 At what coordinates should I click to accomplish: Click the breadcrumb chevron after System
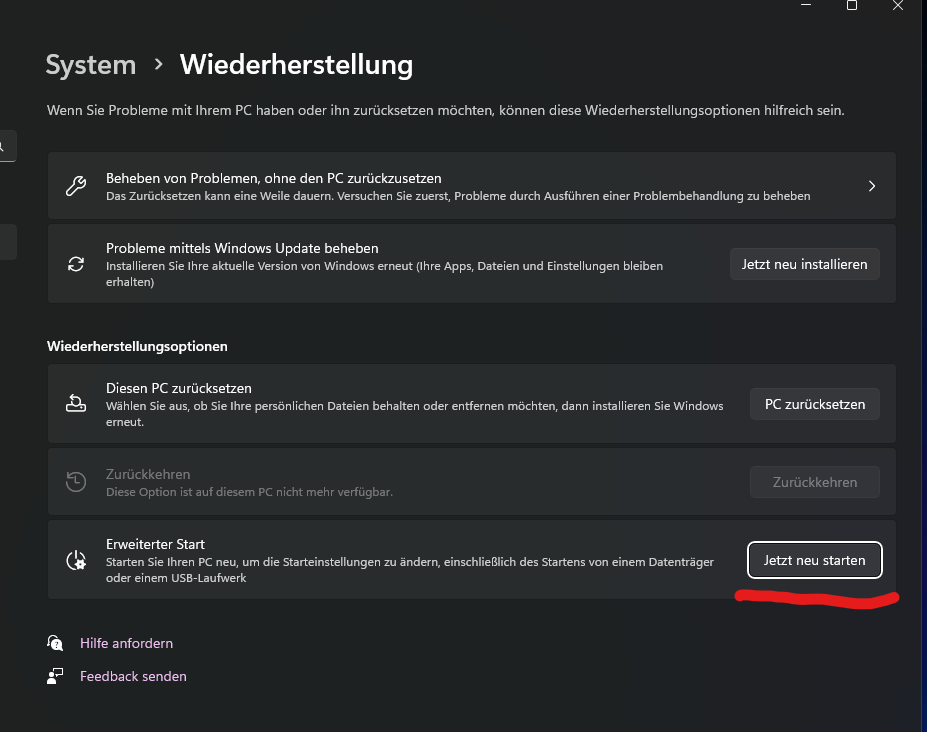[x=158, y=64]
